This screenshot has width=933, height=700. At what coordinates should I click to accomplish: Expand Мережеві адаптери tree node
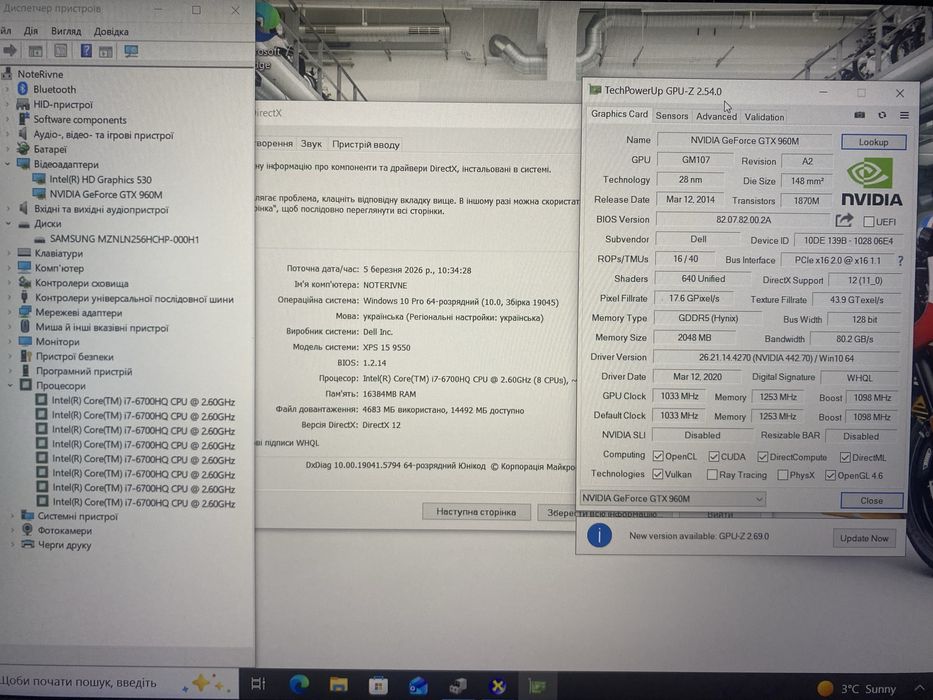tap(10, 312)
